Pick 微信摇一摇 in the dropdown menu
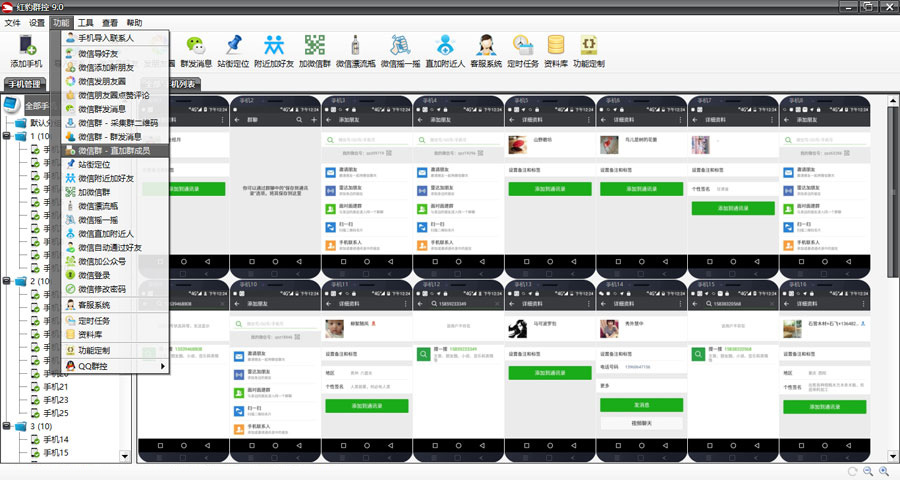The width and height of the screenshot is (900, 480). click(115, 220)
